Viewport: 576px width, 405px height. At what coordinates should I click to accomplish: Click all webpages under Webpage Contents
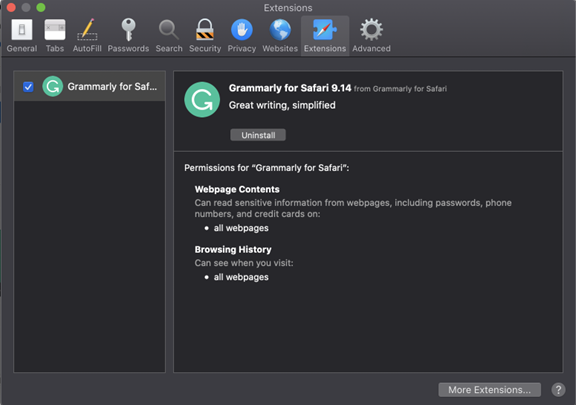[x=241, y=228]
